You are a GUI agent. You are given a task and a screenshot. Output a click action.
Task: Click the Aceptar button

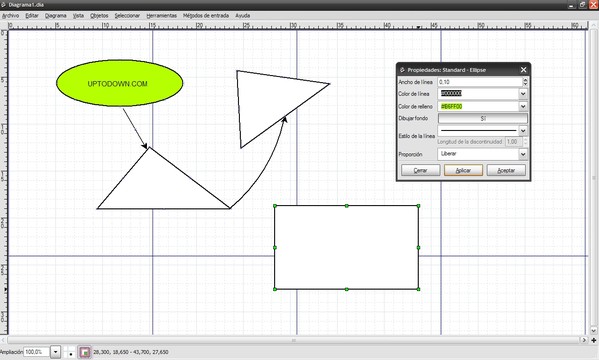[x=506, y=170]
